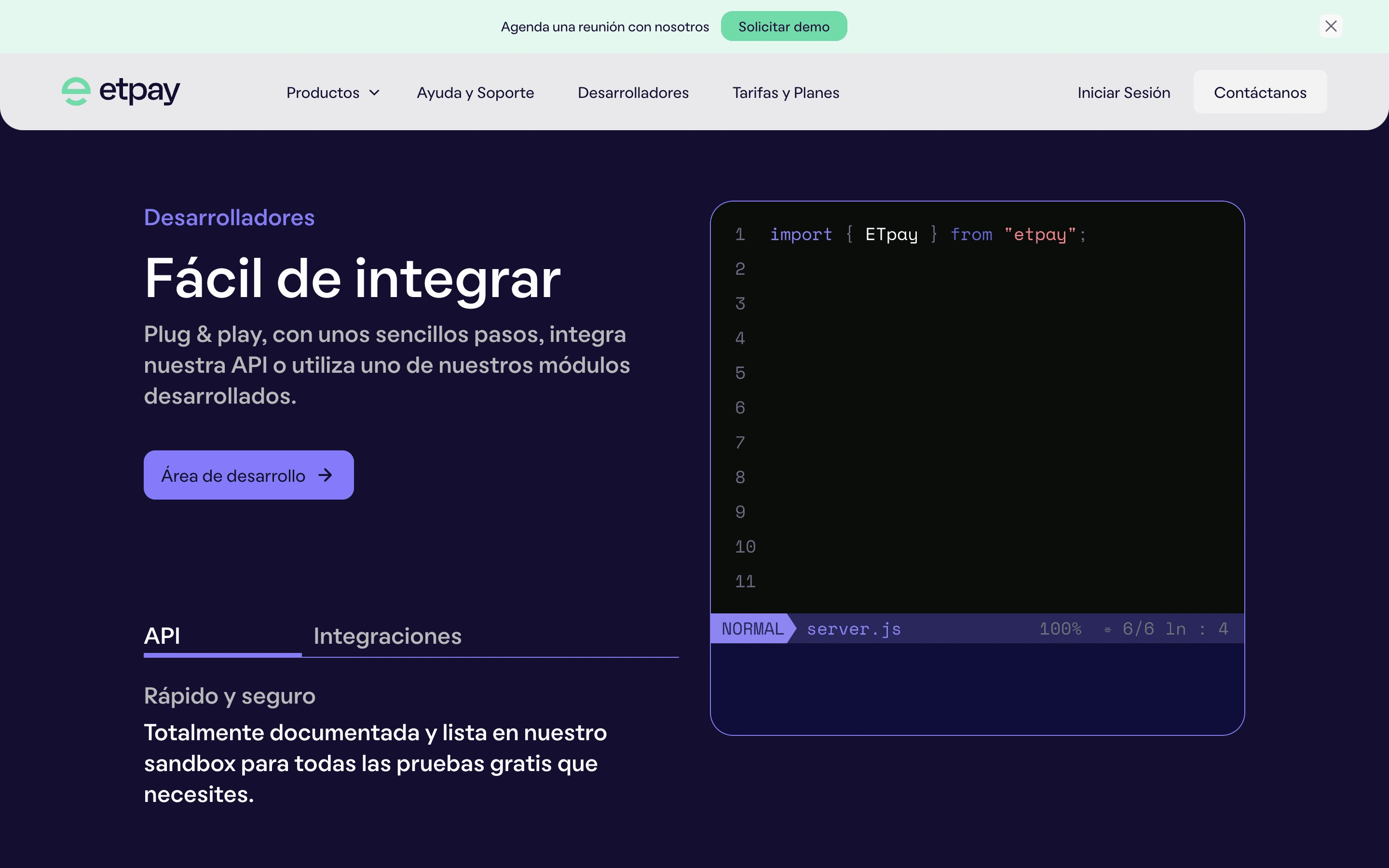Click the arrow icon in Área de desarrollo
The height and width of the screenshot is (868, 1389).
coord(326,475)
